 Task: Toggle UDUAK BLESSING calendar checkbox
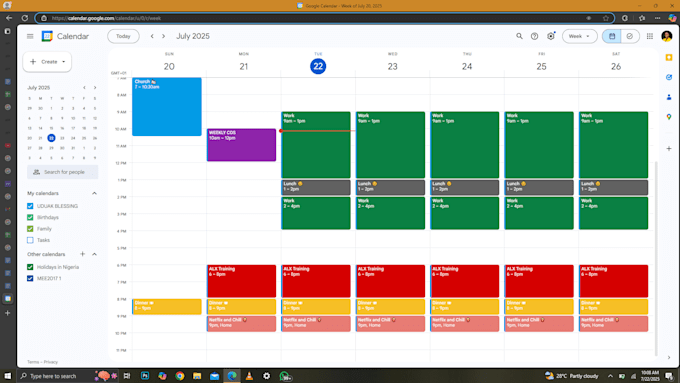[30, 206]
